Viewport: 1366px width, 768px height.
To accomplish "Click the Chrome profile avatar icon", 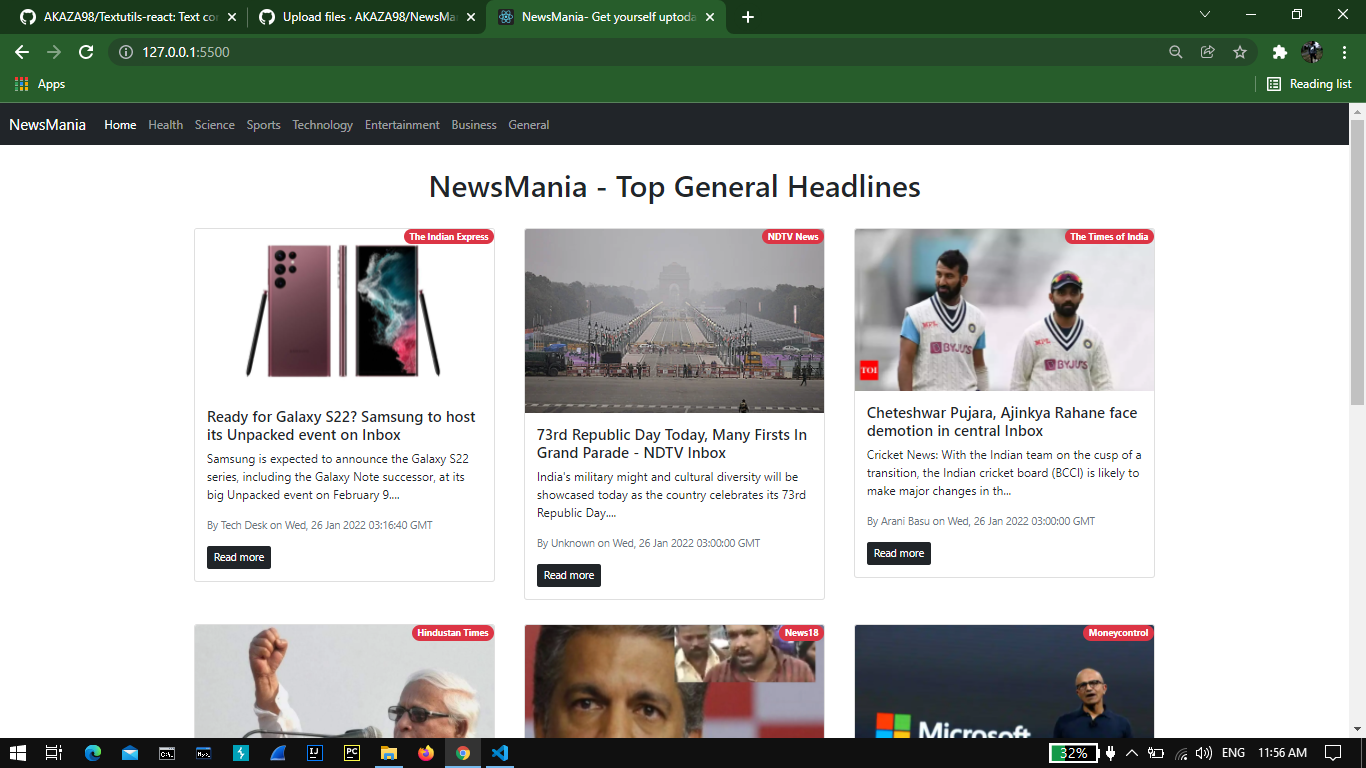I will [1312, 51].
